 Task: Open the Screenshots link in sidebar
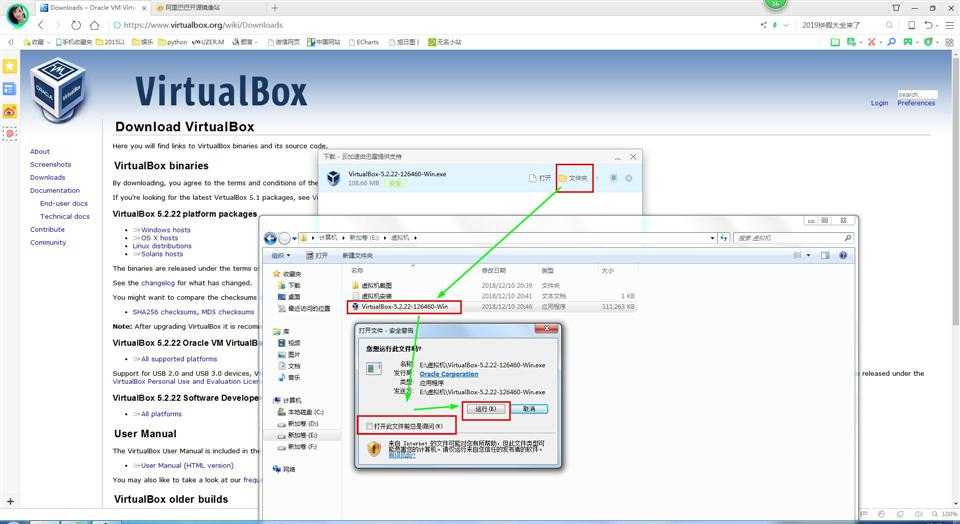tap(51, 165)
